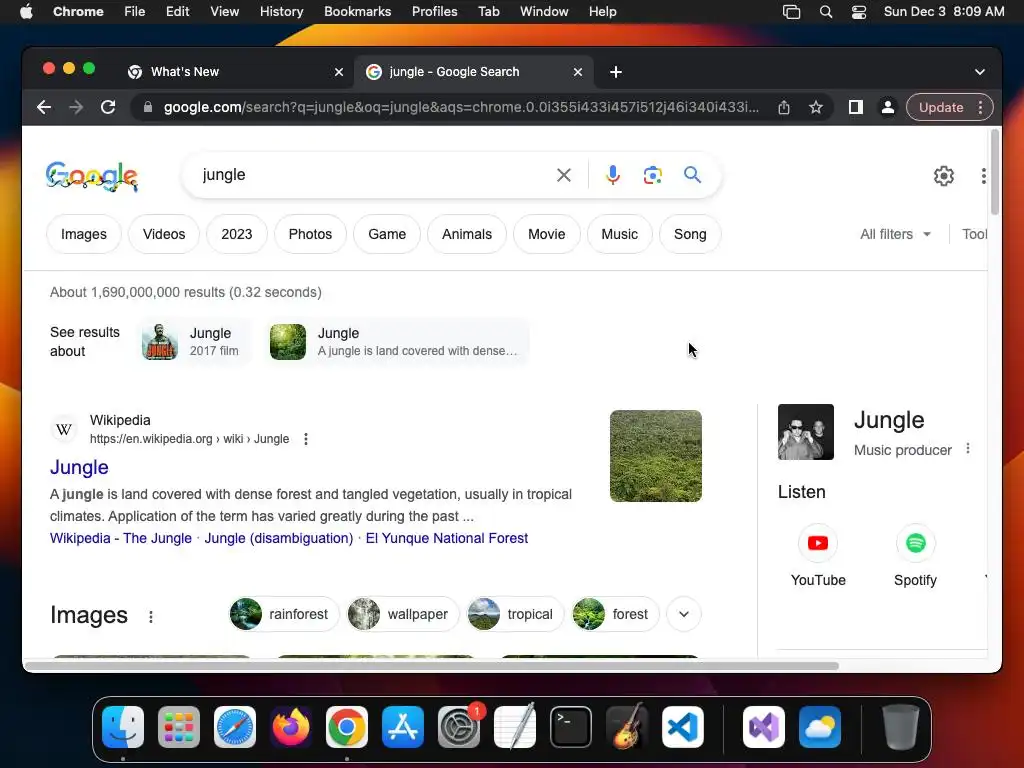1024x768 pixels.
Task: Open the View menu
Action: coord(224,12)
